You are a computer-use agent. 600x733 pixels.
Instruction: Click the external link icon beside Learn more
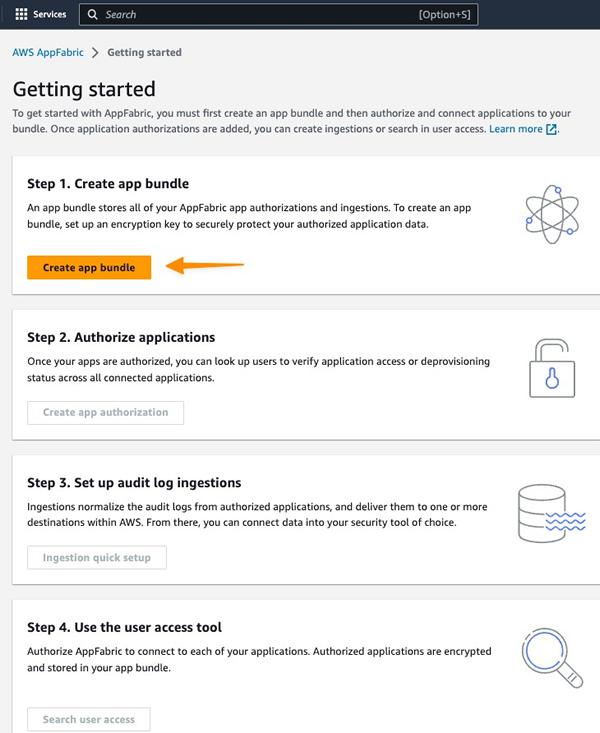(551, 130)
